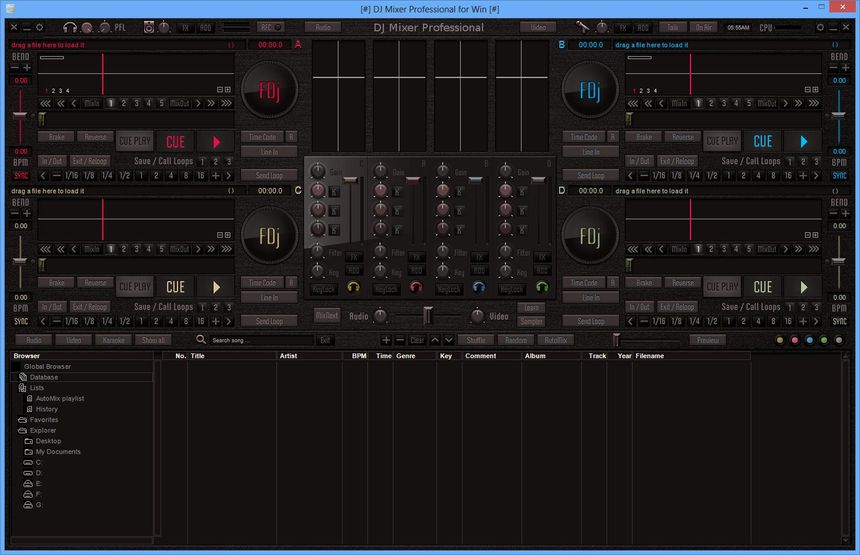Open the Audio tab in top bar
The width and height of the screenshot is (860, 555).
click(322, 27)
